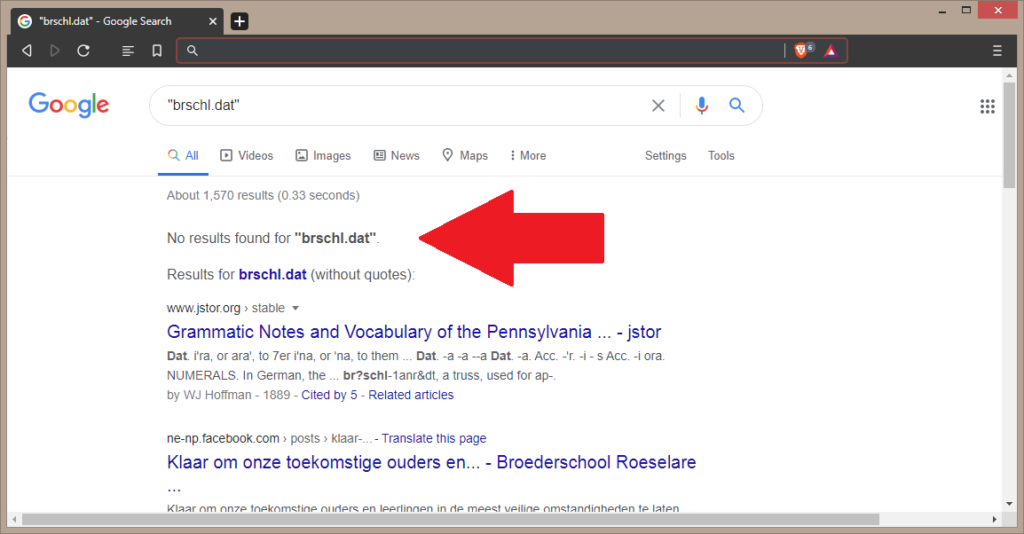Open search Tools

pyautogui.click(x=721, y=155)
